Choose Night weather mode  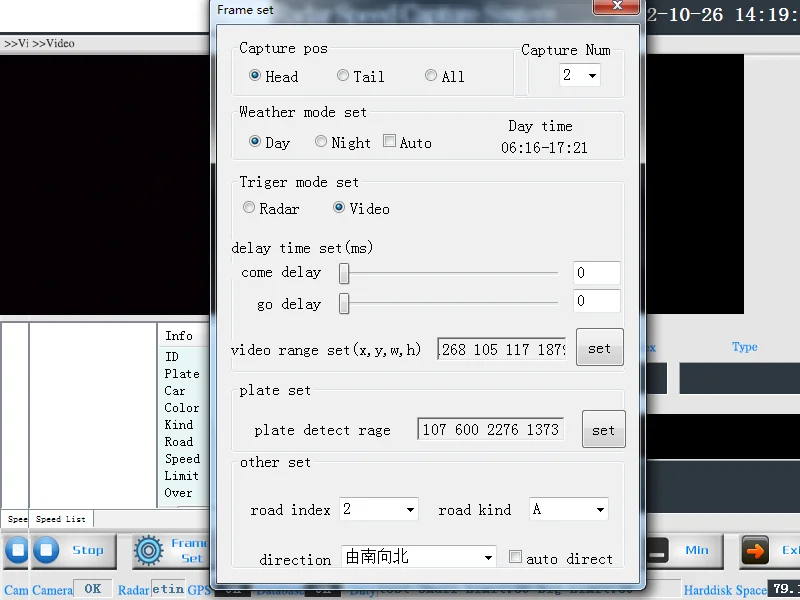(x=321, y=142)
